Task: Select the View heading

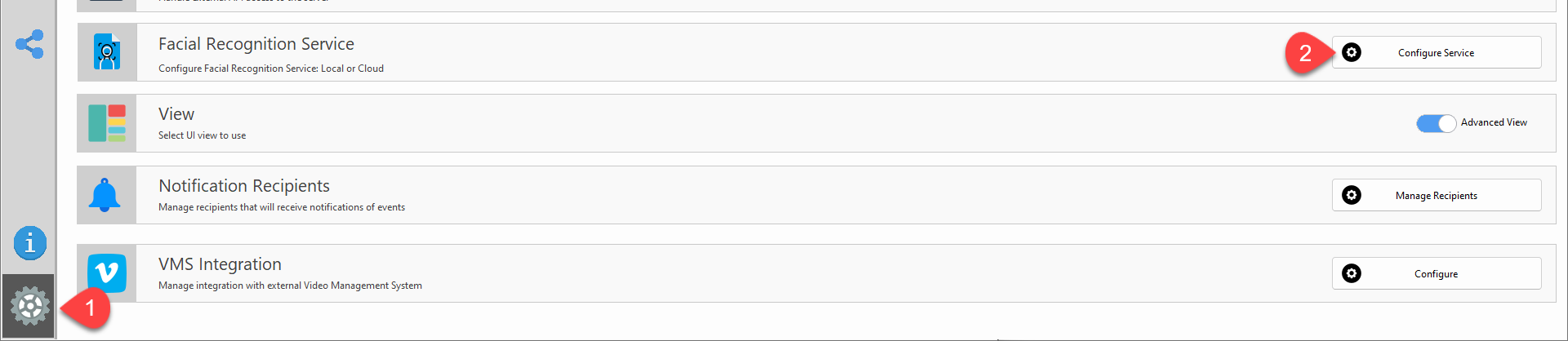Action: point(176,114)
